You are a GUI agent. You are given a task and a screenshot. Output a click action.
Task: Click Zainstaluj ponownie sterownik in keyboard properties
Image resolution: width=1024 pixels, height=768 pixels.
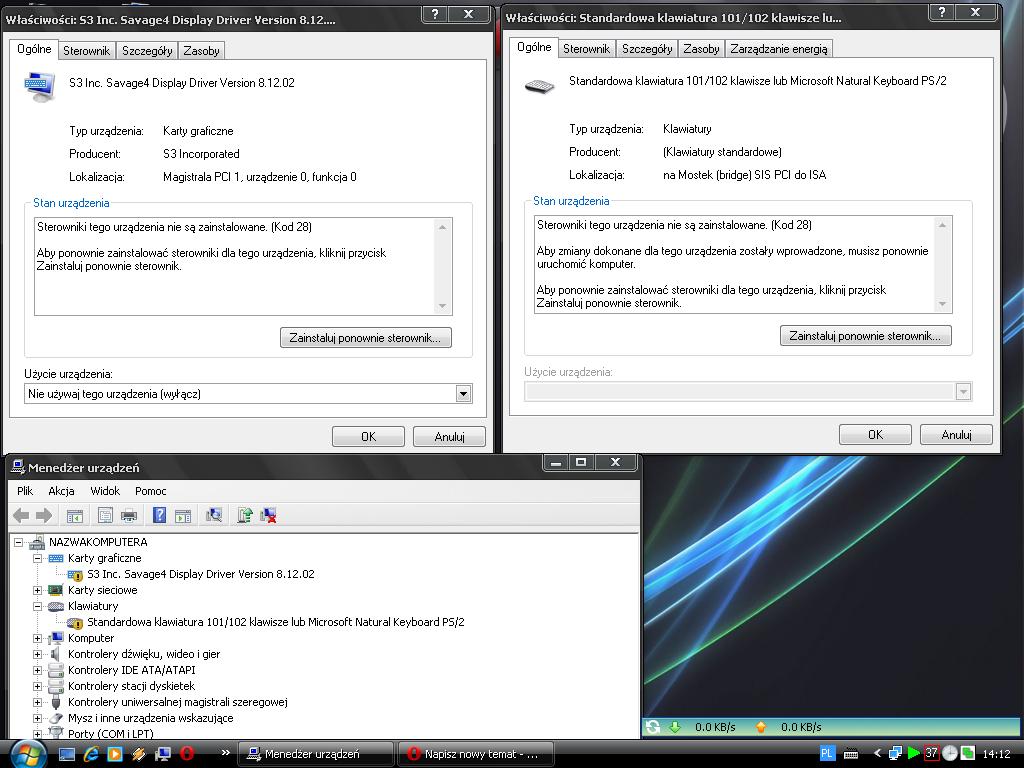tap(865, 336)
